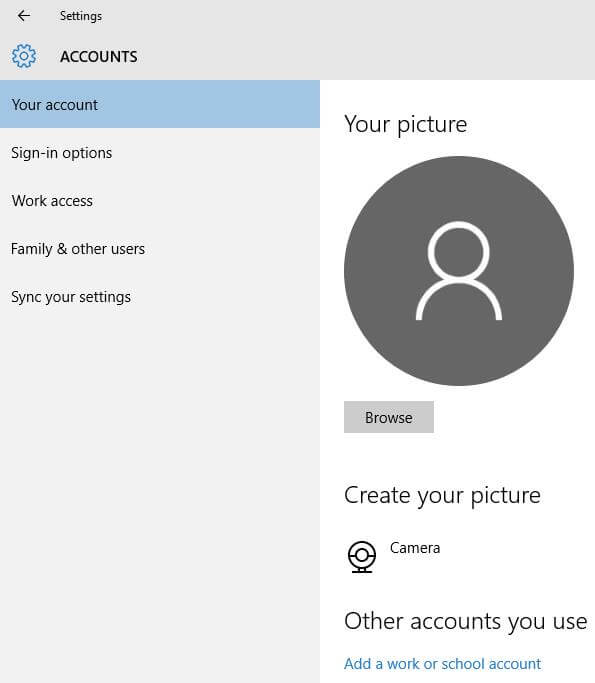Select Your account in sidebar

(x=160, y=104)
